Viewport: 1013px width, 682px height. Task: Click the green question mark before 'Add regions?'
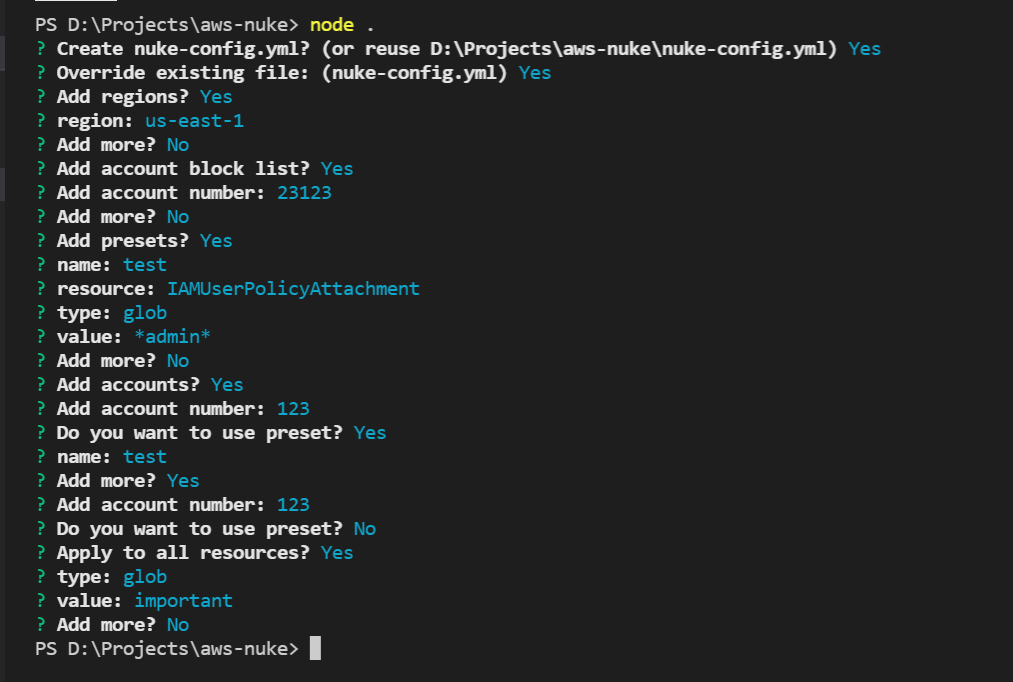41,97
